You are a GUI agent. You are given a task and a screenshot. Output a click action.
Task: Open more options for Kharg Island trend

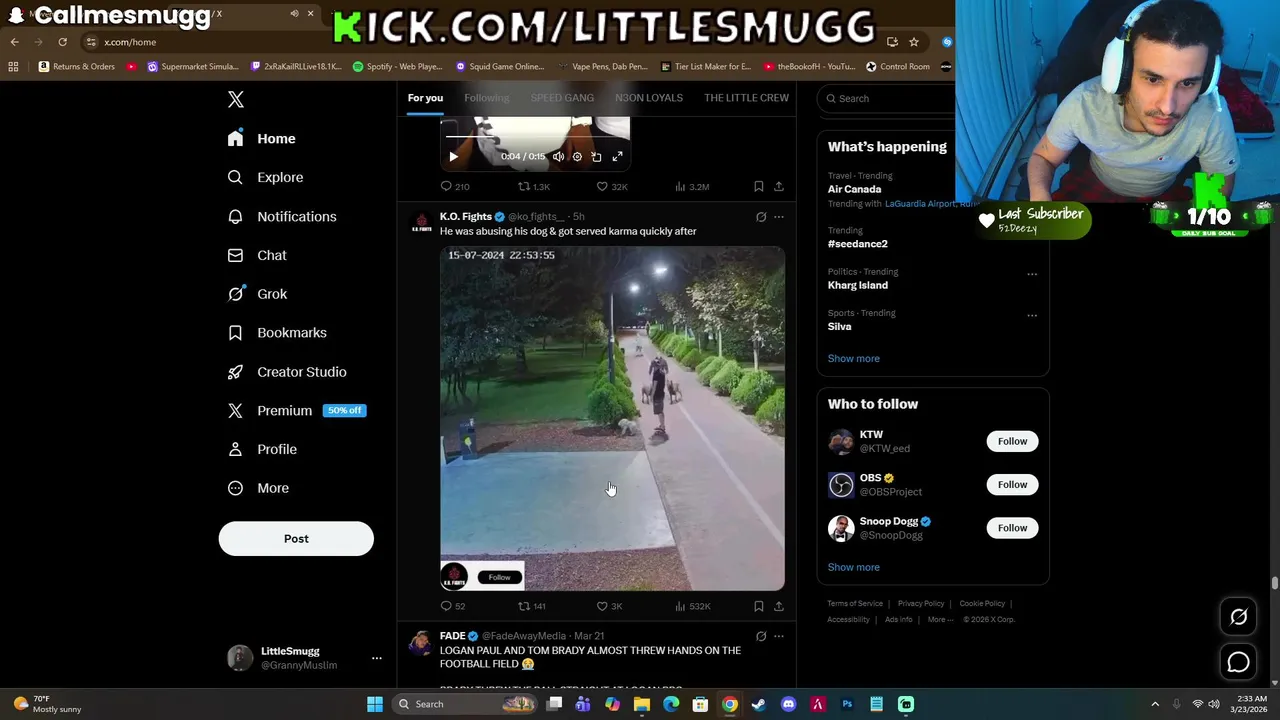tap(1032, 274)
